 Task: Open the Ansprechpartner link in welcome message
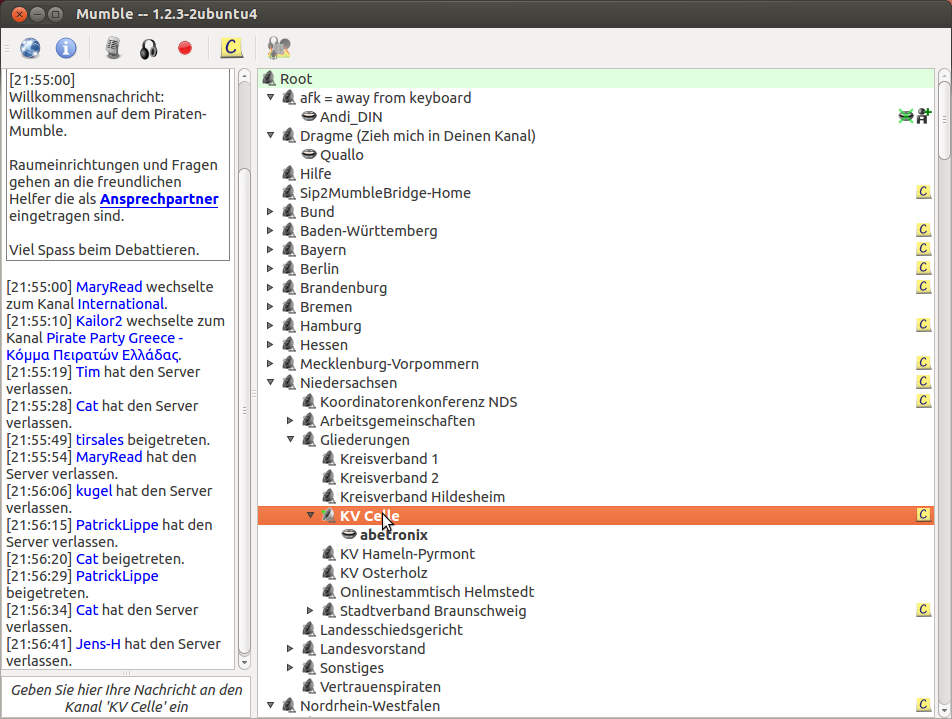pyautogui.click(x=159, y=199)
